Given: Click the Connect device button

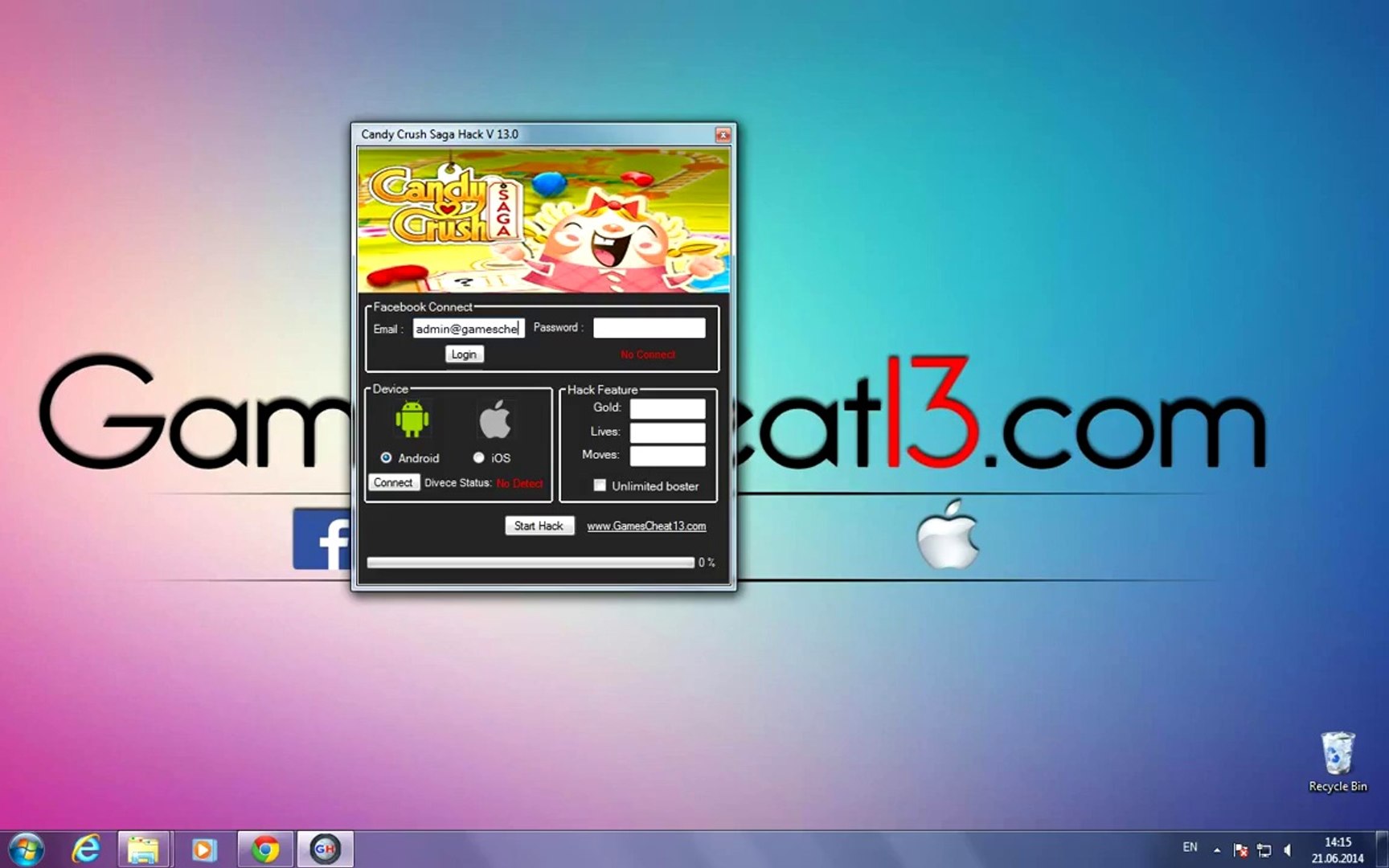Looking at the screenshot, I should [393, 482].
